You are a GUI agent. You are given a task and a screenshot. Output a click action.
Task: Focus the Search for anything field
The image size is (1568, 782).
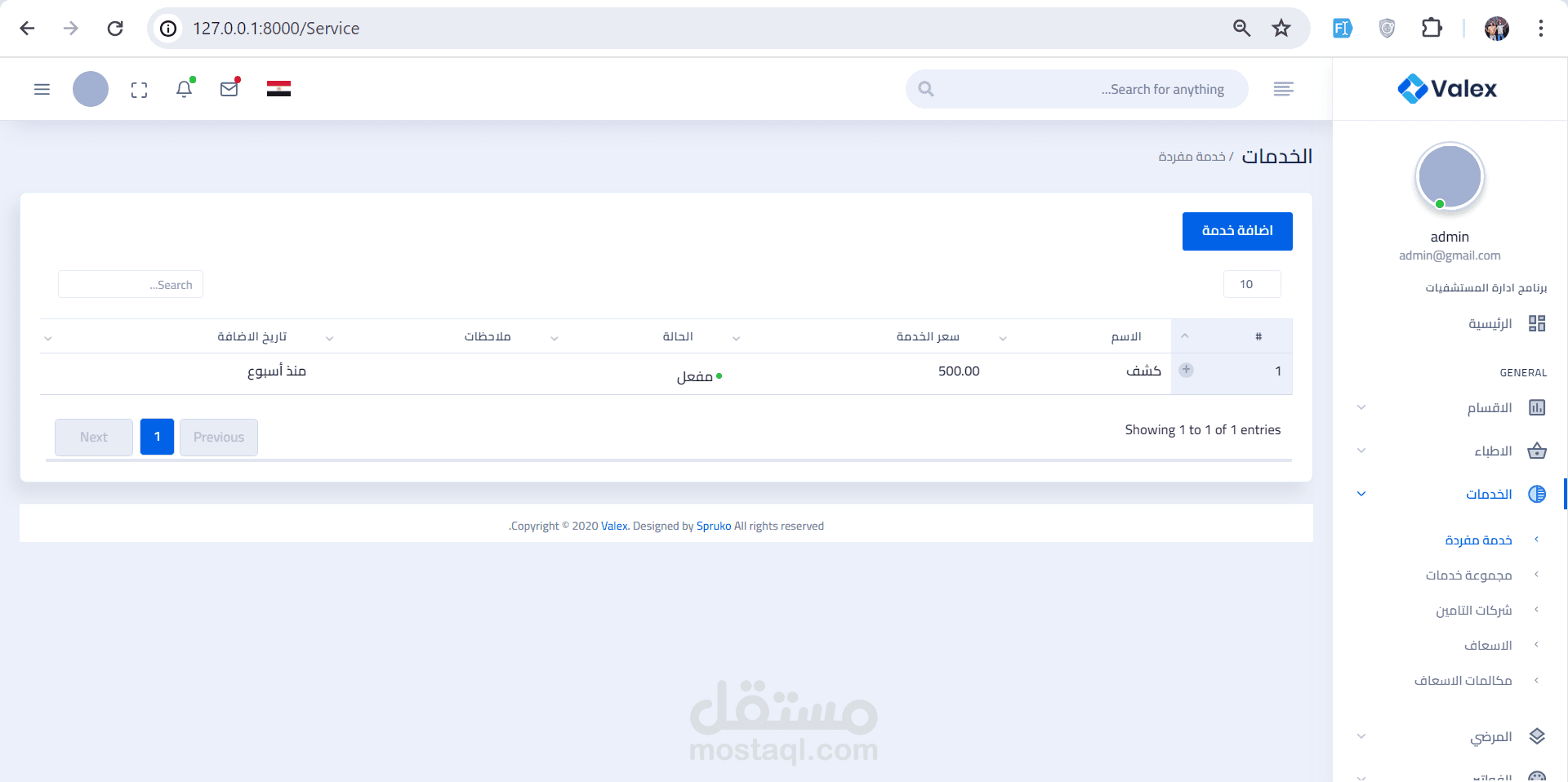point(1076,89)
